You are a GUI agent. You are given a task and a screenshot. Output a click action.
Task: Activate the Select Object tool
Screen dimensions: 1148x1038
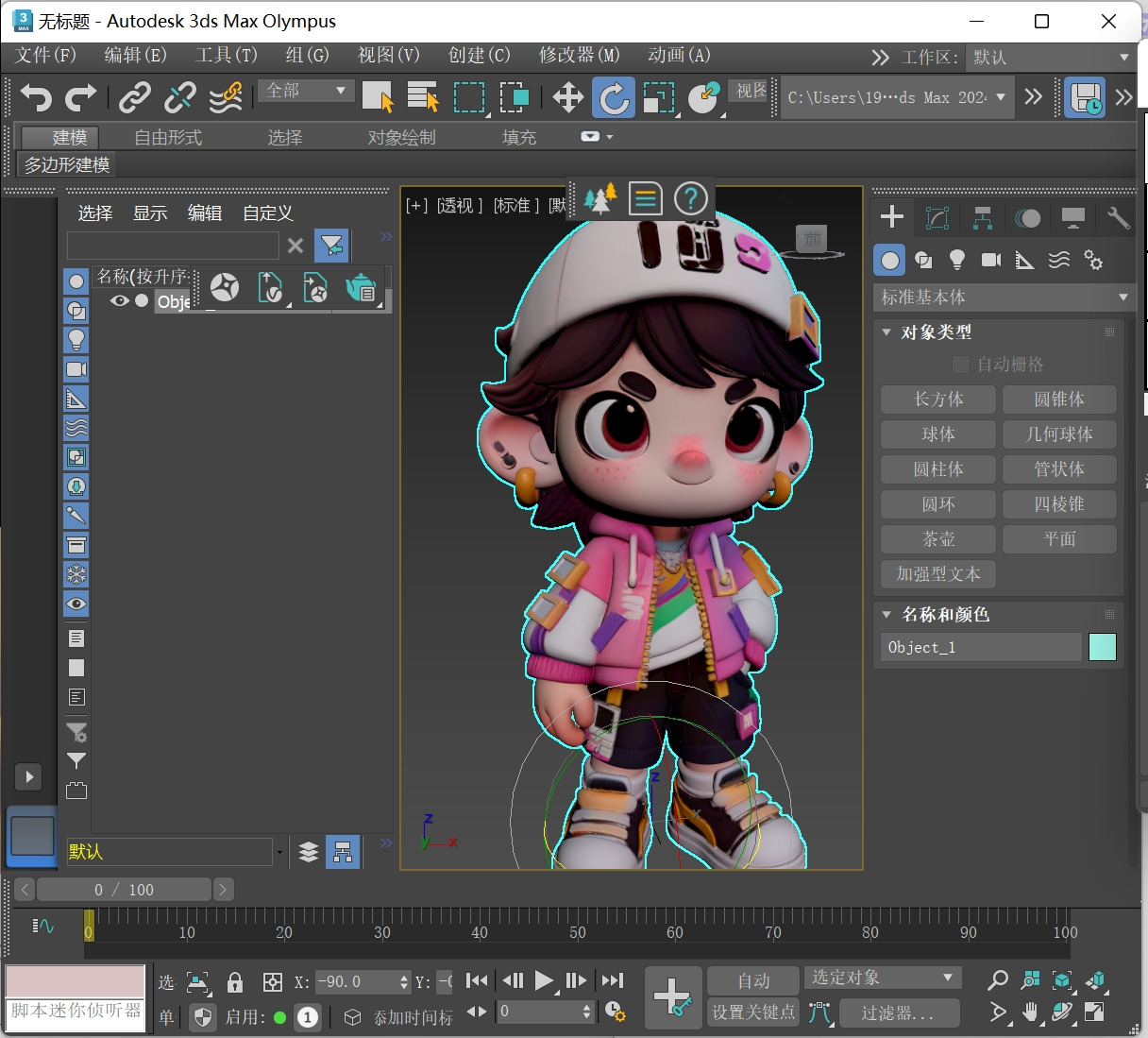click(x=378, y=97)
